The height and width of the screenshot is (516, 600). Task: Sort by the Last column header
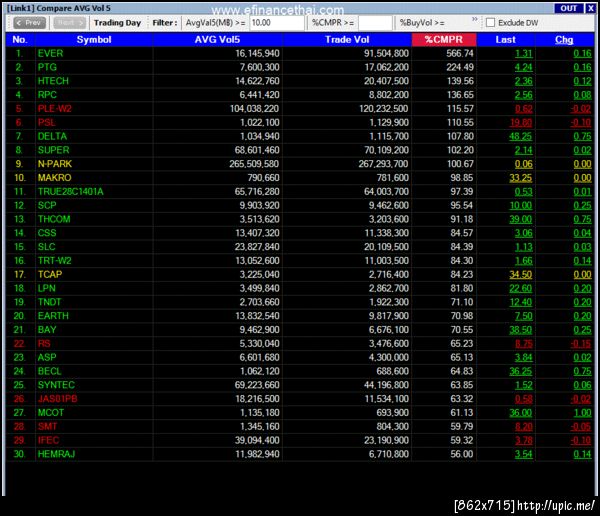click(x=505, y=40)
